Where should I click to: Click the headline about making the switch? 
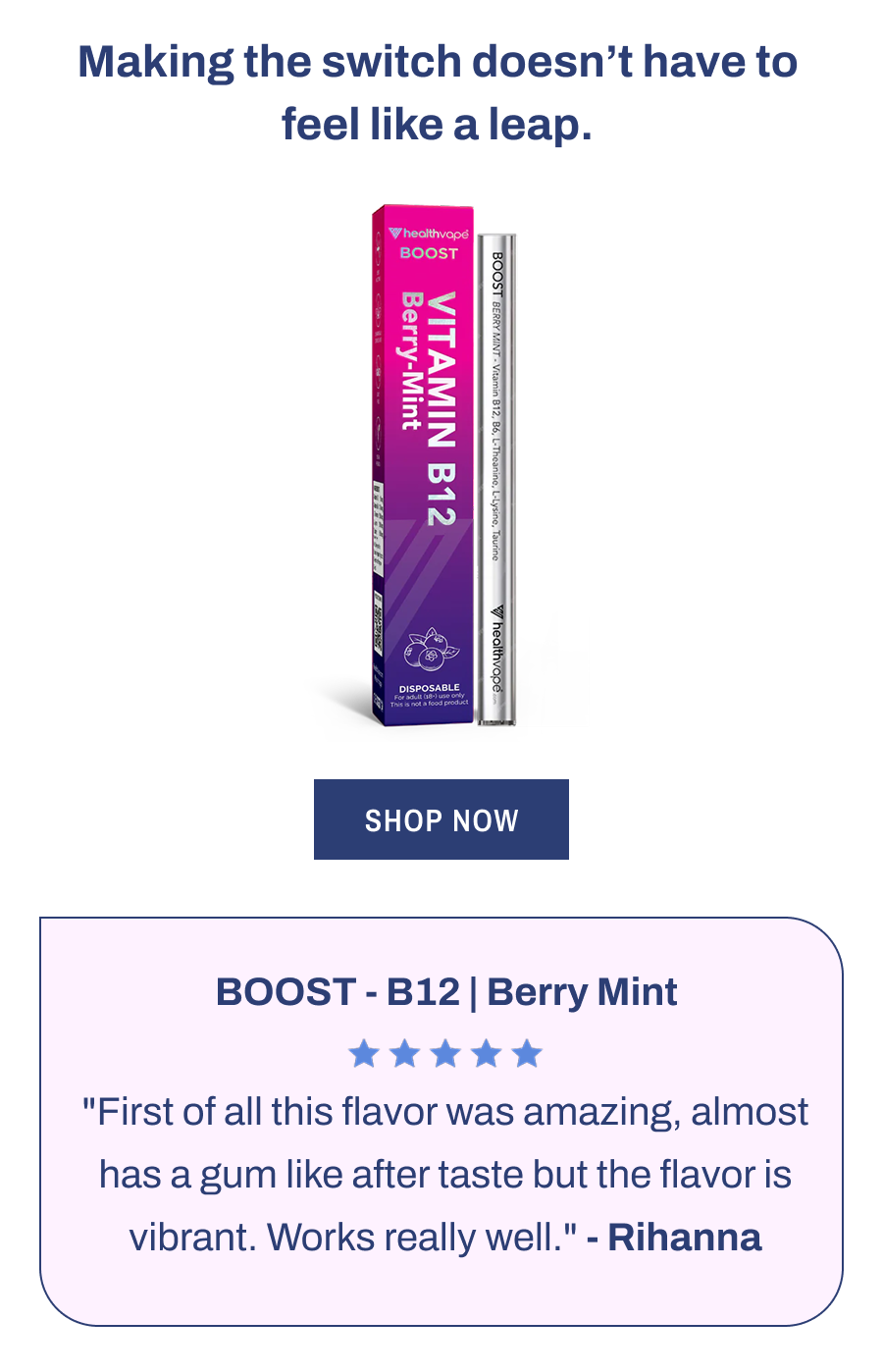[441, 91]
